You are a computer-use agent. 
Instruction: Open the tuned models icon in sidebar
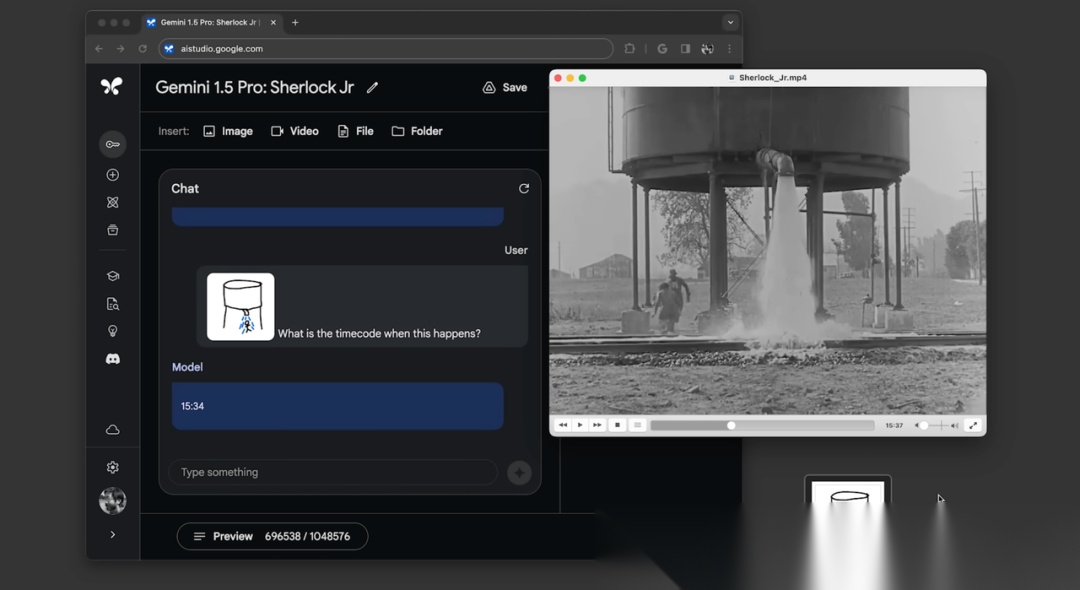(112, 202)
